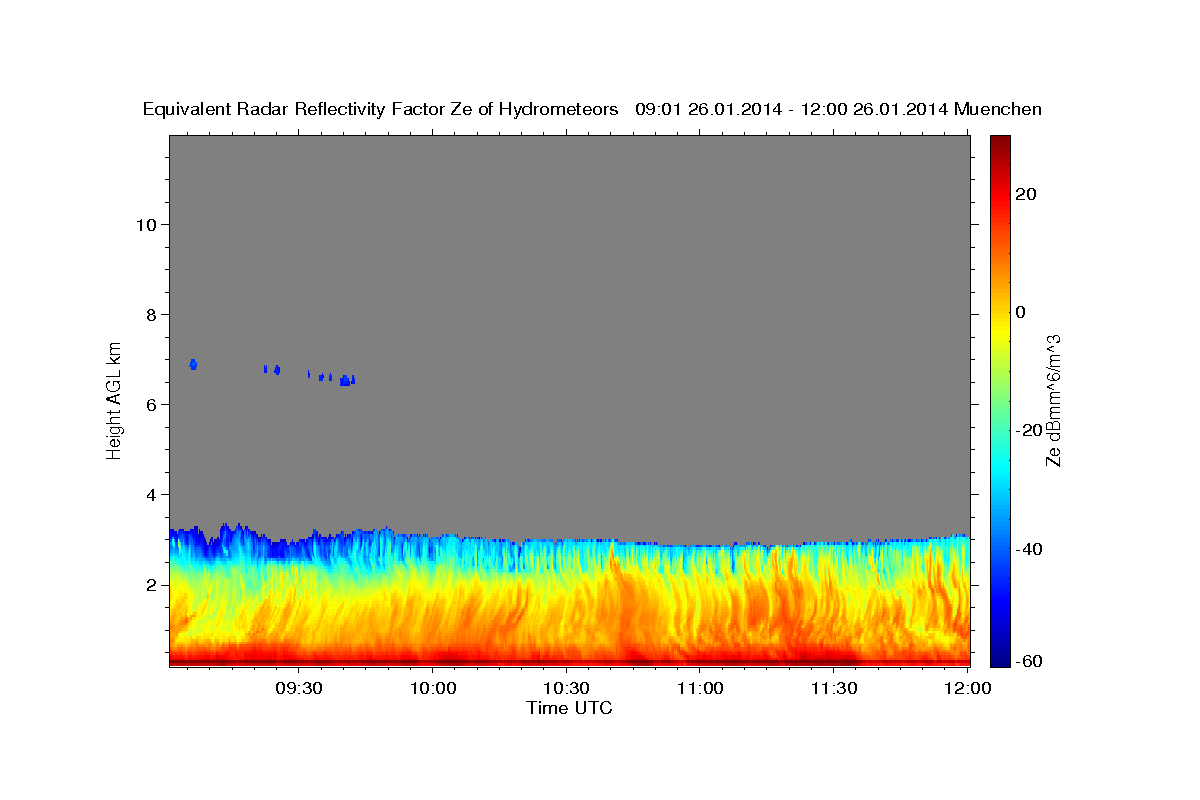Click the 10:30 time tick label
This screenshot has height=800, width=1200.
tap(566, 689)
